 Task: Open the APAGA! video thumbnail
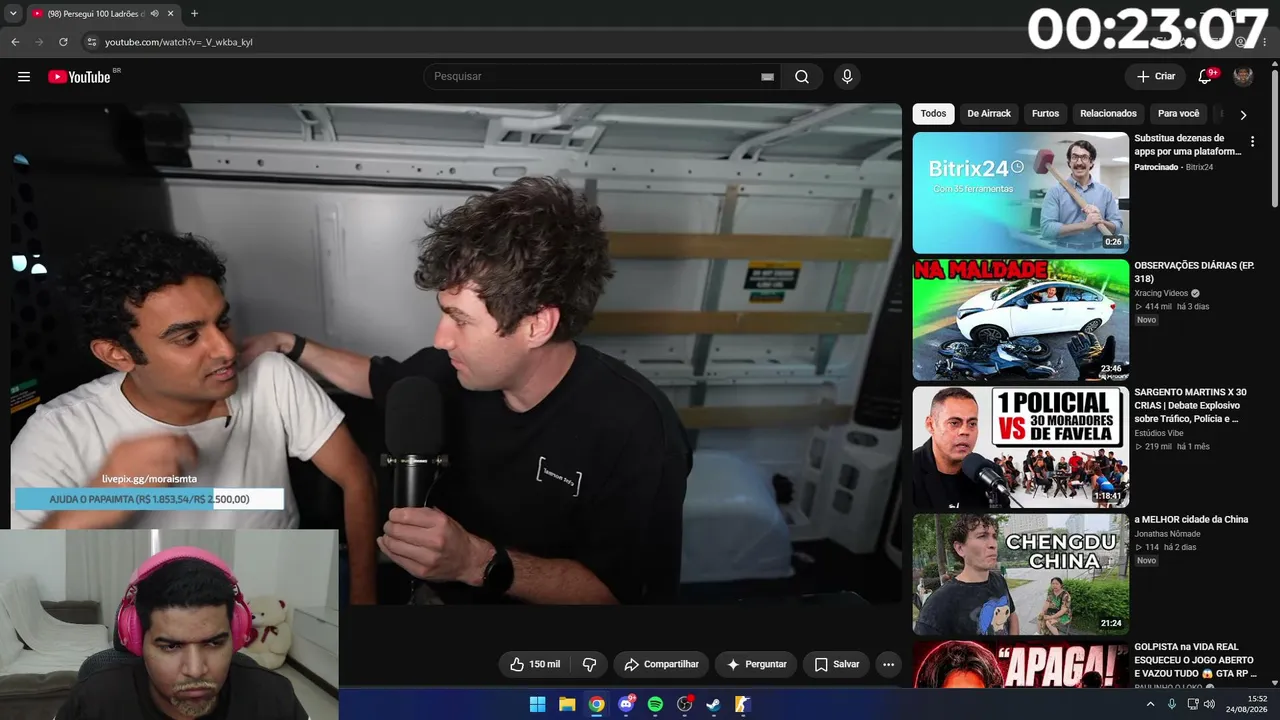coord(1020,664)
